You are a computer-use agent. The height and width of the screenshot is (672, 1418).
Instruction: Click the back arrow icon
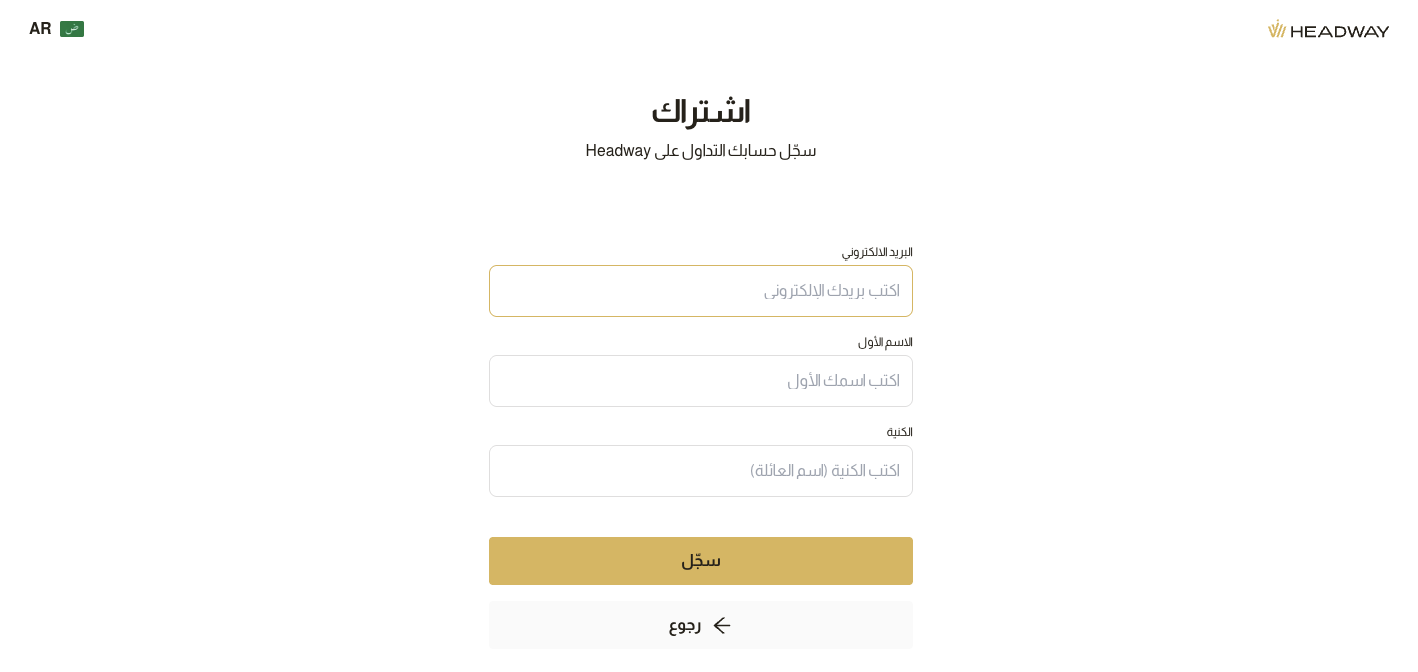pyautogui.click(x=722, y=625)
